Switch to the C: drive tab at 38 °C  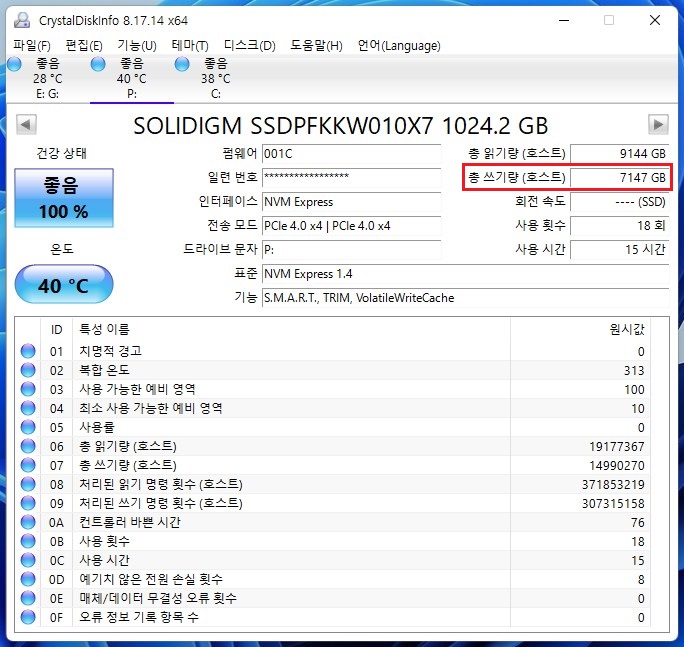[215, 79]
